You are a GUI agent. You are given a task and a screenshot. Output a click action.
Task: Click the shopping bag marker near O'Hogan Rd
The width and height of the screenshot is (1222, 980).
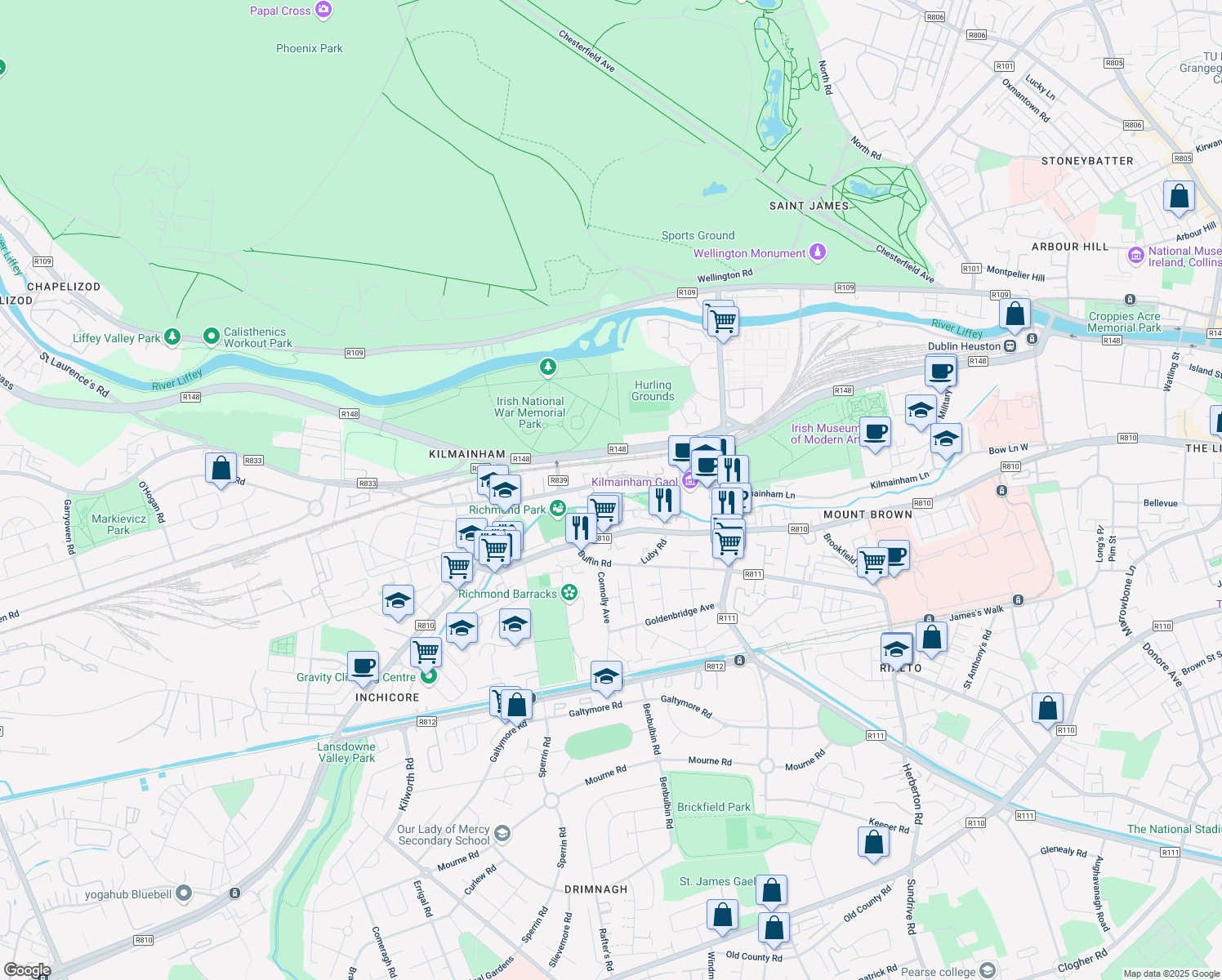point(221,470)
